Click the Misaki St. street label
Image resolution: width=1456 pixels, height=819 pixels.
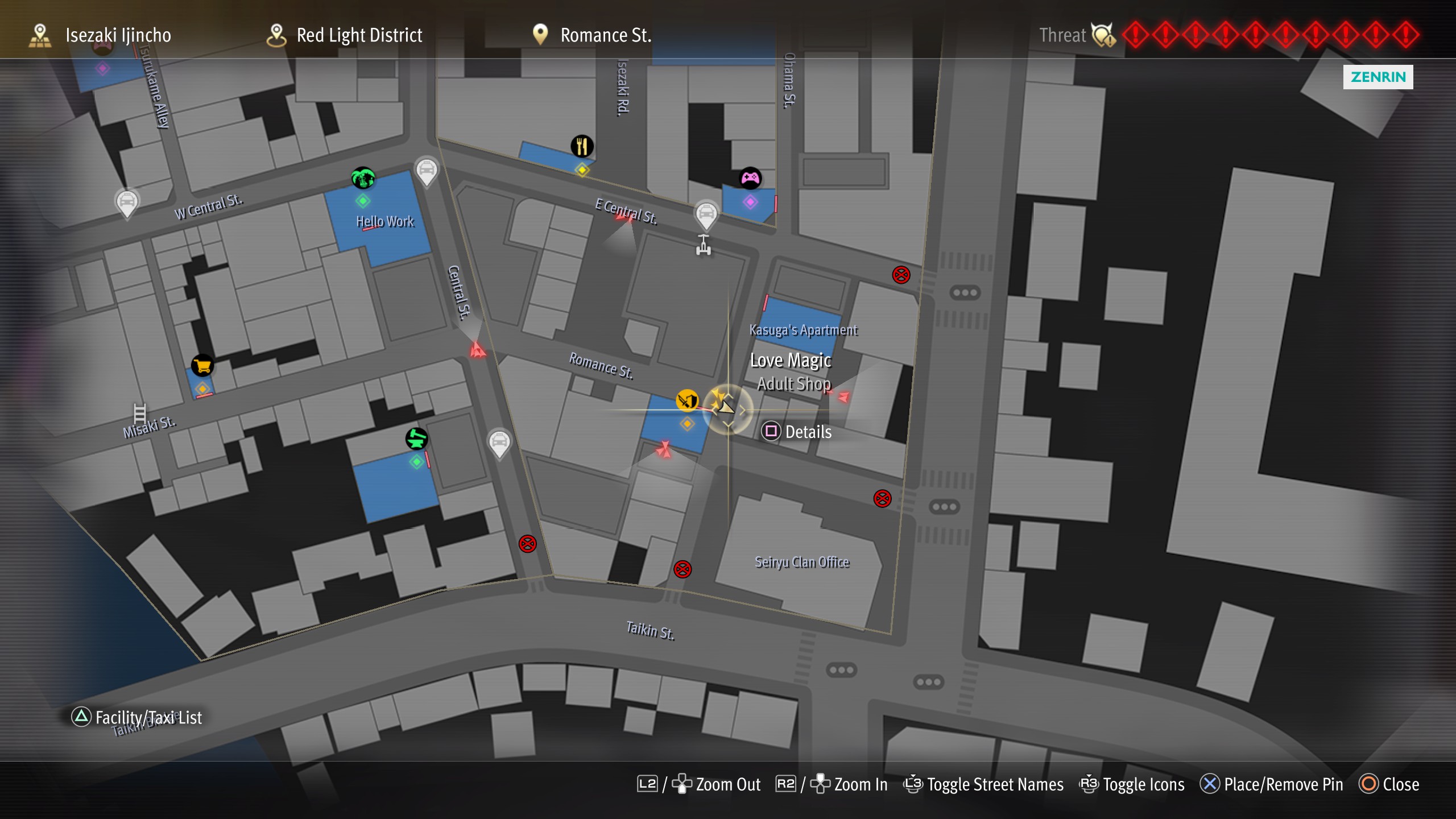coord(149,427)
